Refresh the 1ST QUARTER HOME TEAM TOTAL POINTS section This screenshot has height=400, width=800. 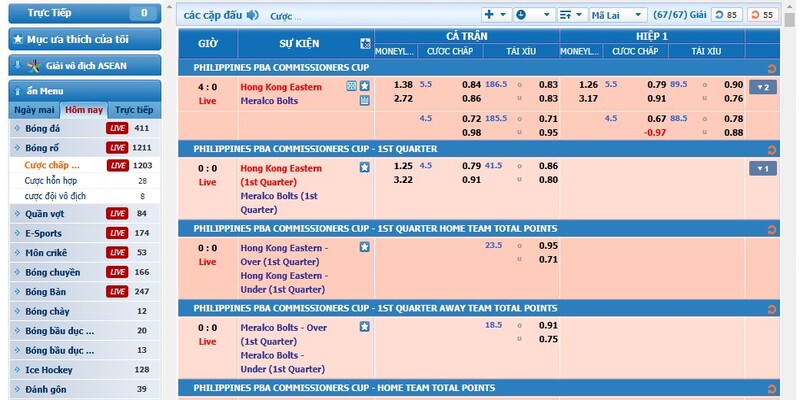click(771, 230)
